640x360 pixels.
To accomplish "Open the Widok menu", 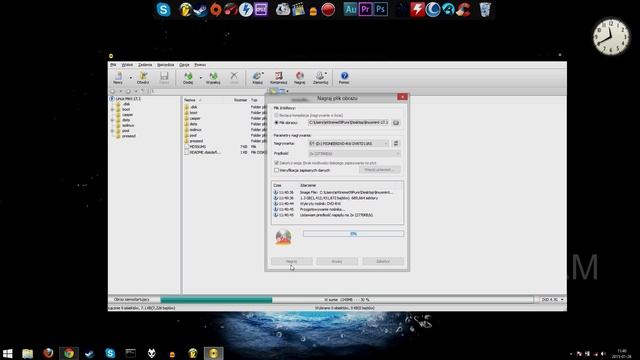I will click(127, 65).
